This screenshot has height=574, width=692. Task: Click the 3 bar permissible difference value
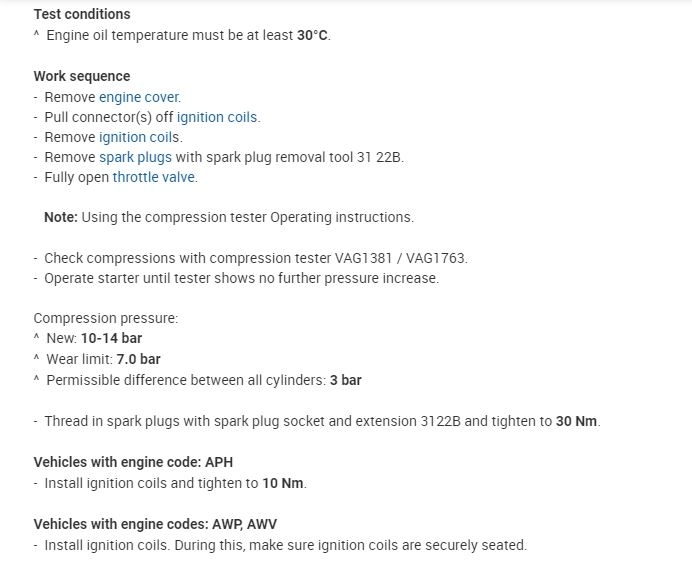click(345, 380)
